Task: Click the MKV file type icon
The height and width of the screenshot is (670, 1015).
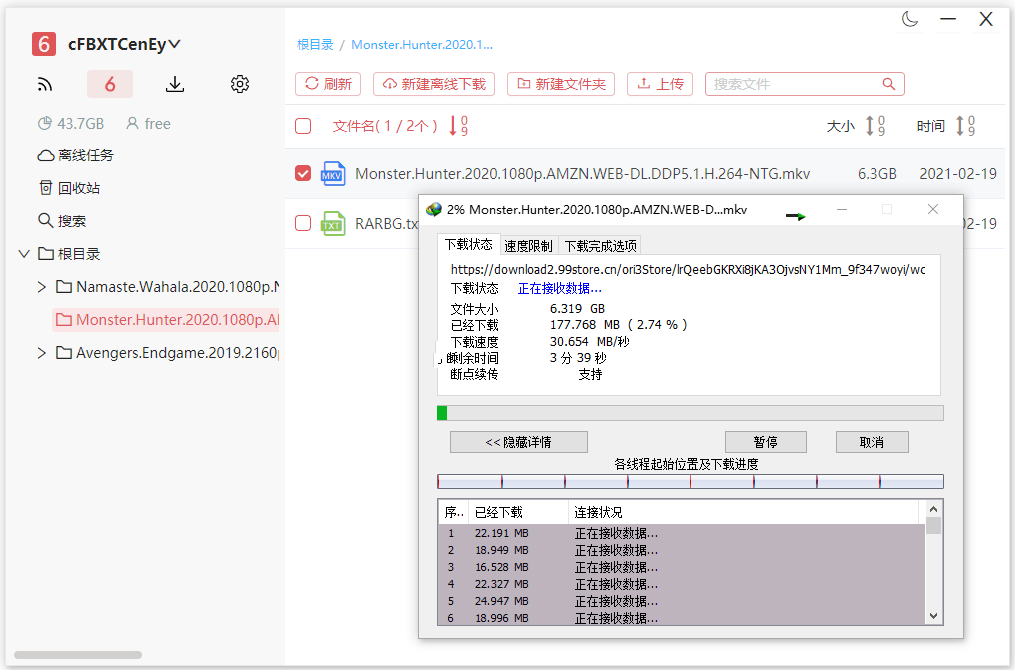Action: click(333, 173)
